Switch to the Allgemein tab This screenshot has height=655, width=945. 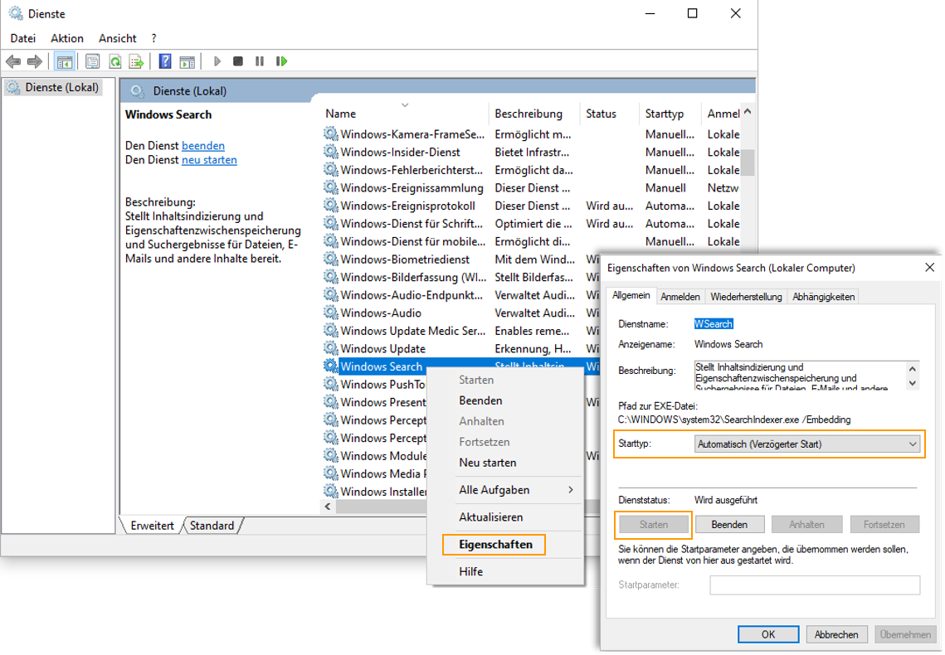631,295
